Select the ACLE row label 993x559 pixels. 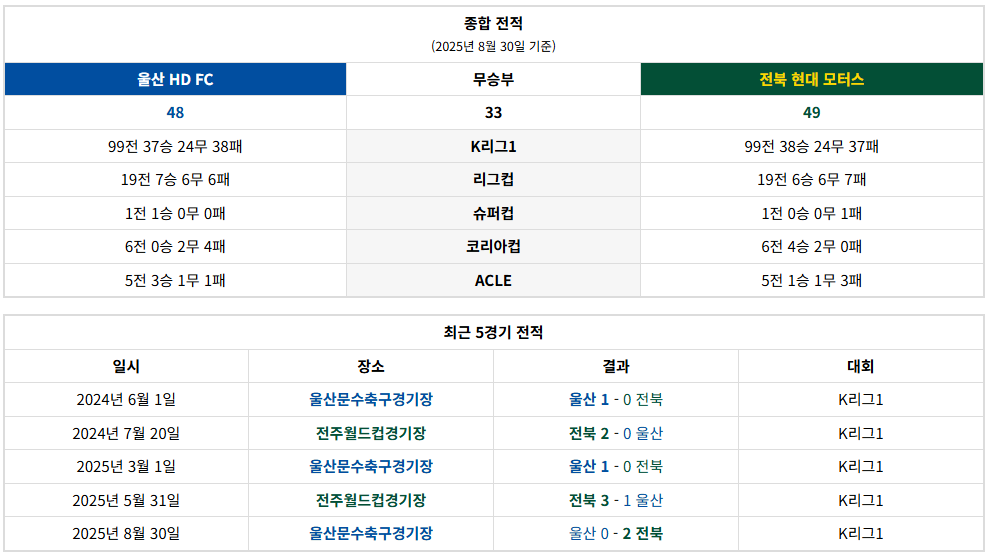[493, 280]
